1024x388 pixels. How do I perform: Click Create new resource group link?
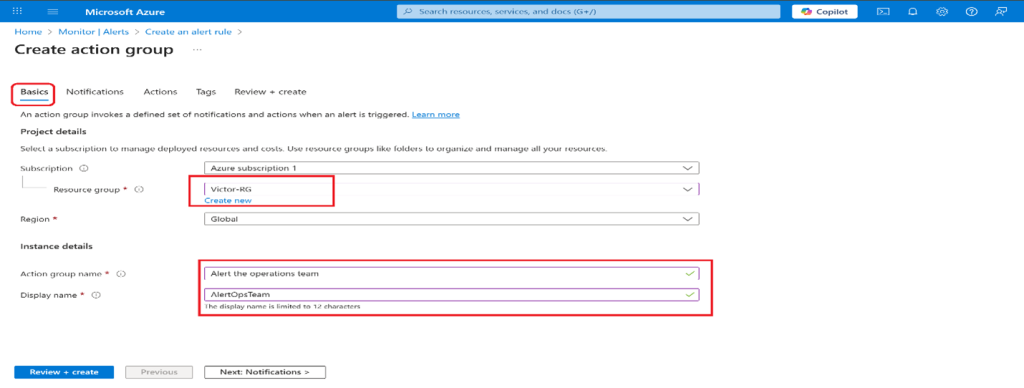click(x=228, y=201)
